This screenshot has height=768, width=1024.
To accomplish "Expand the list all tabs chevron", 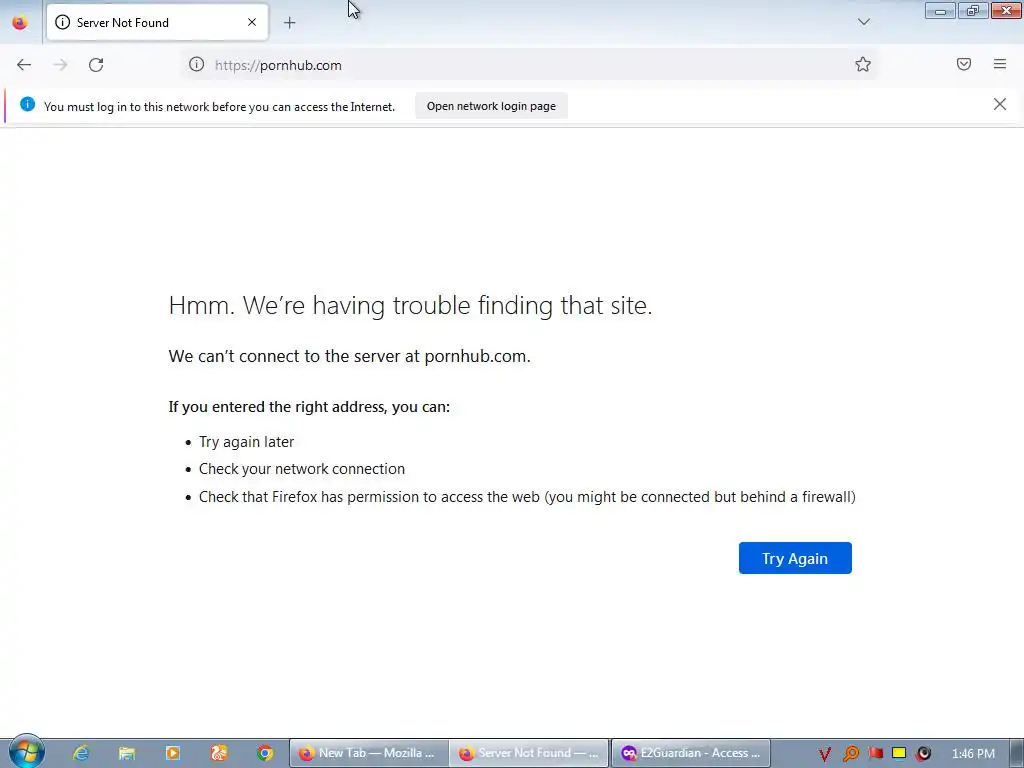I will click(x=863, y=22).
